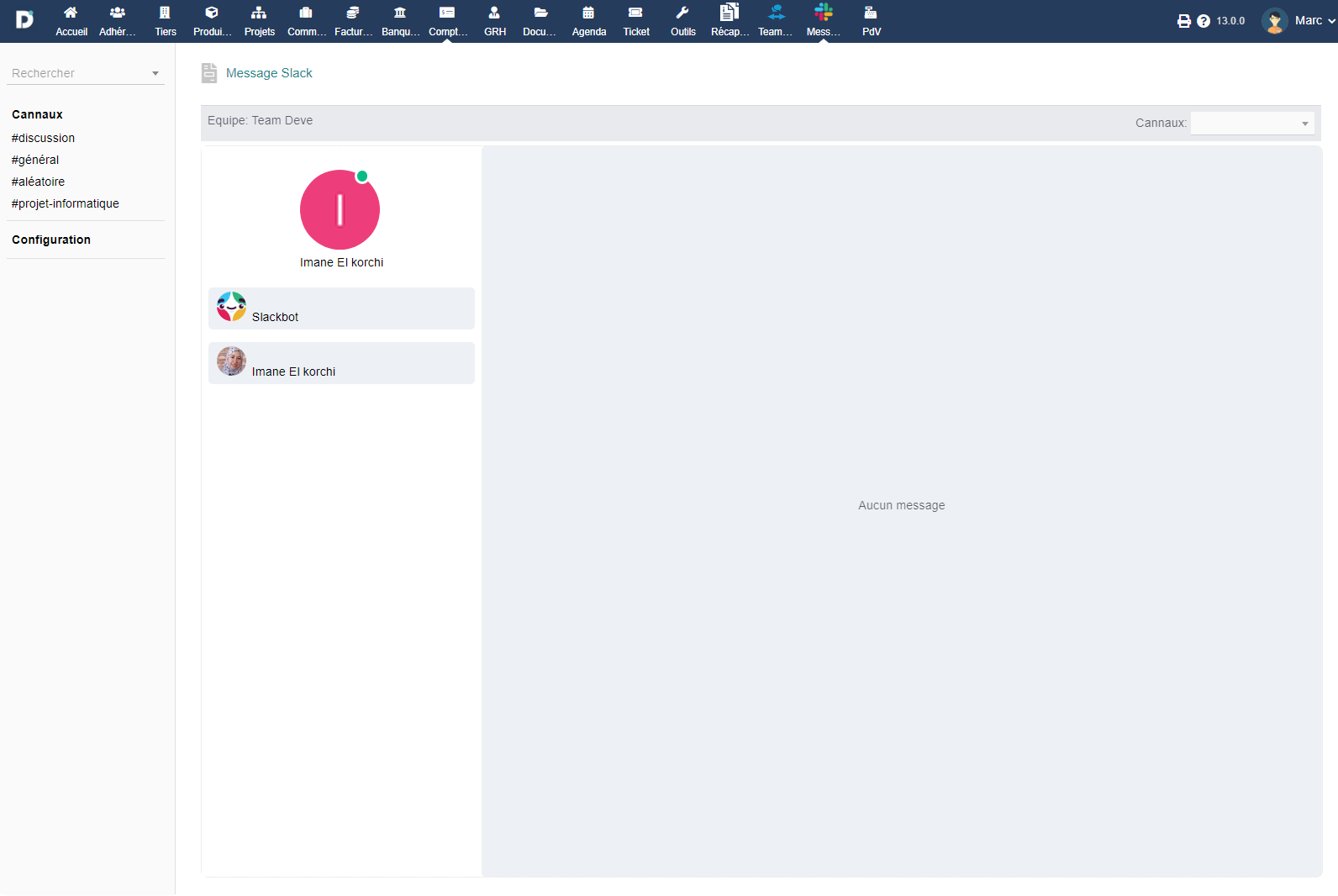
Task: Click the print icon in top bar
Action: coord(1183,21)
